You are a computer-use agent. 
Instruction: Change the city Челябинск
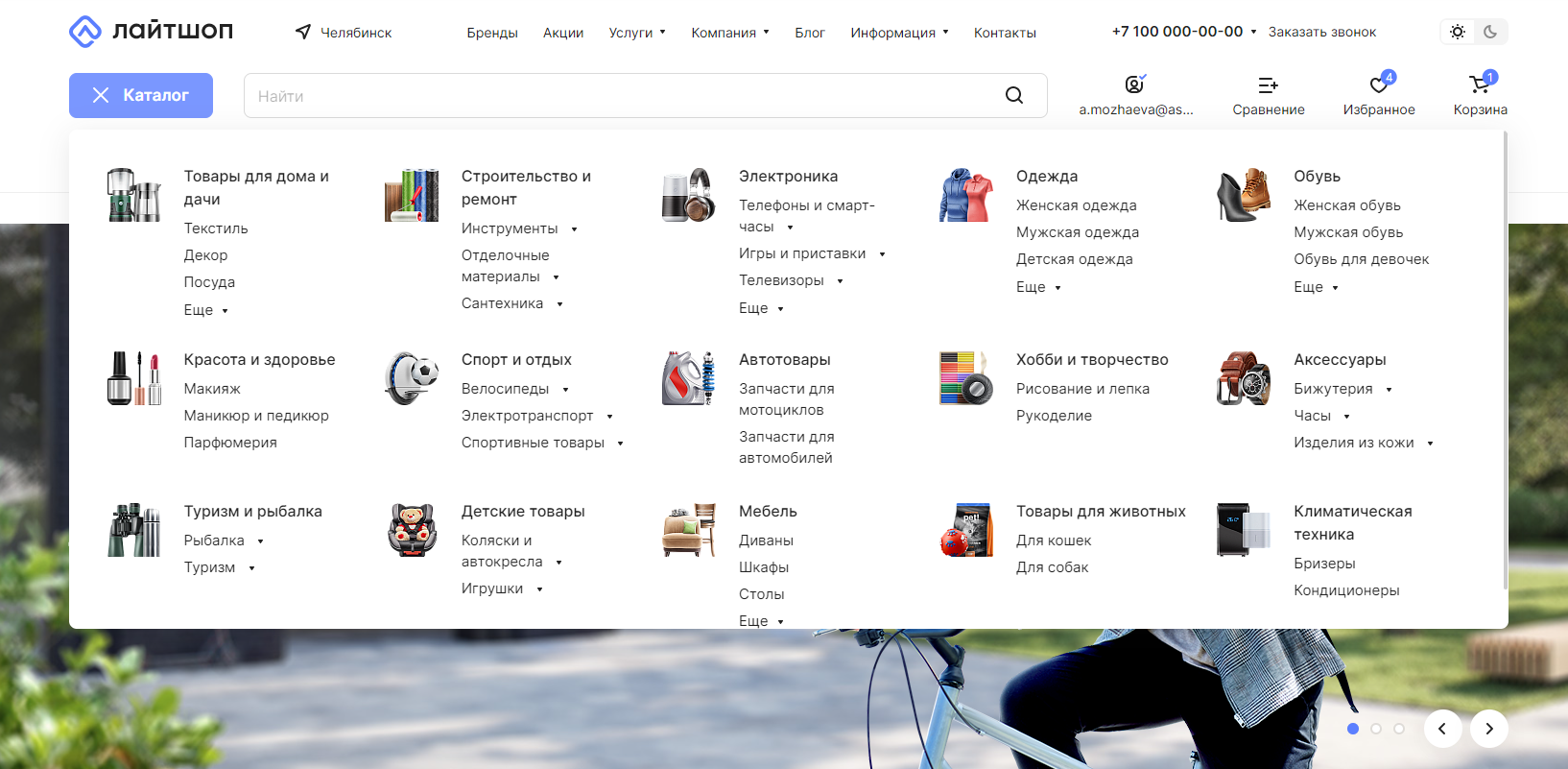click(356, 33)
